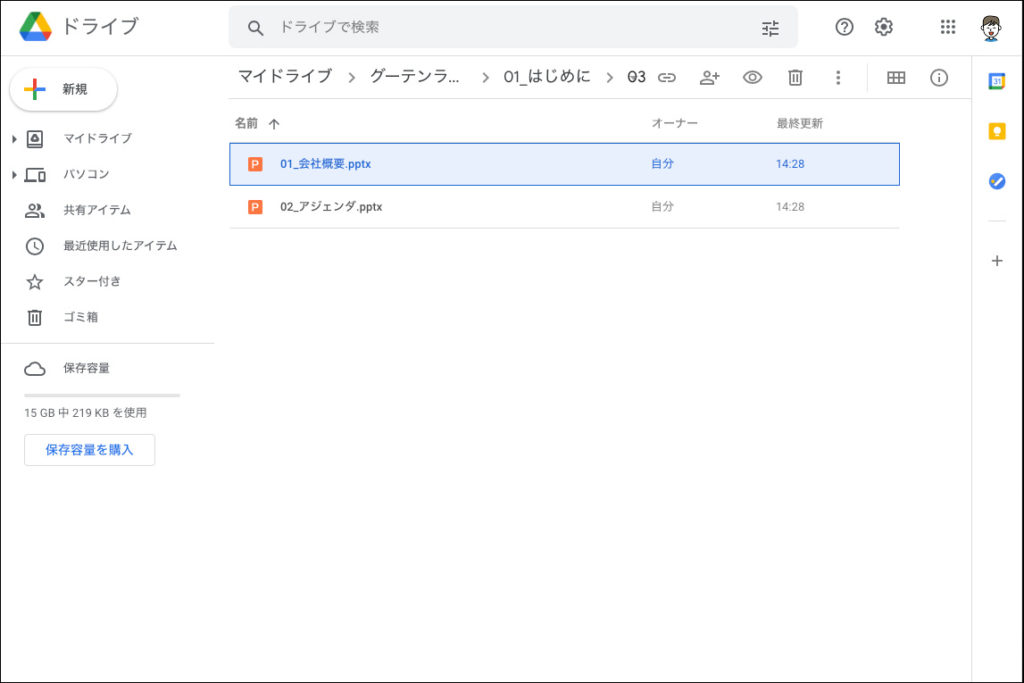Open the settings gear menu
Image resolution: width=1024 pixels, height=683 pixels.
pyautogui.click(x=884, y=27)
